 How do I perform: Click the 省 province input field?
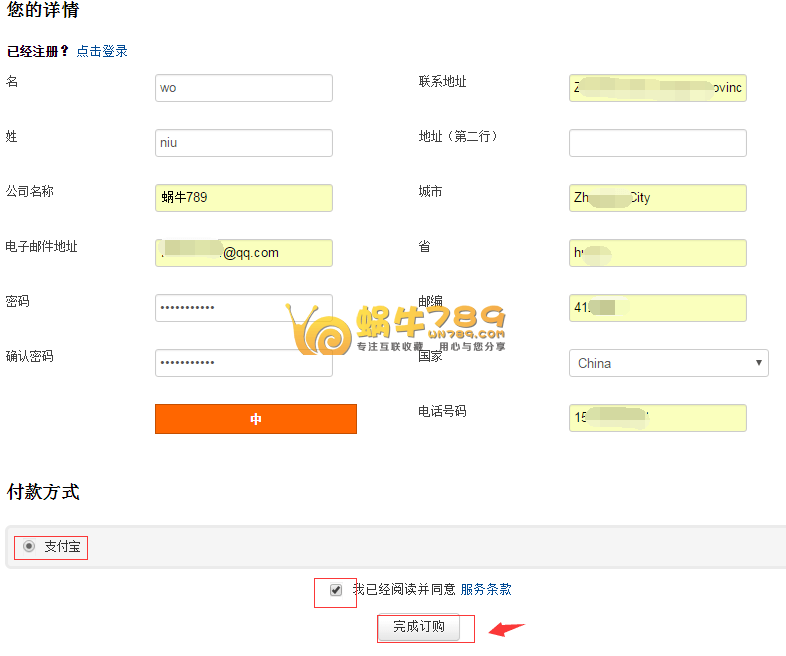coord(657,253)
